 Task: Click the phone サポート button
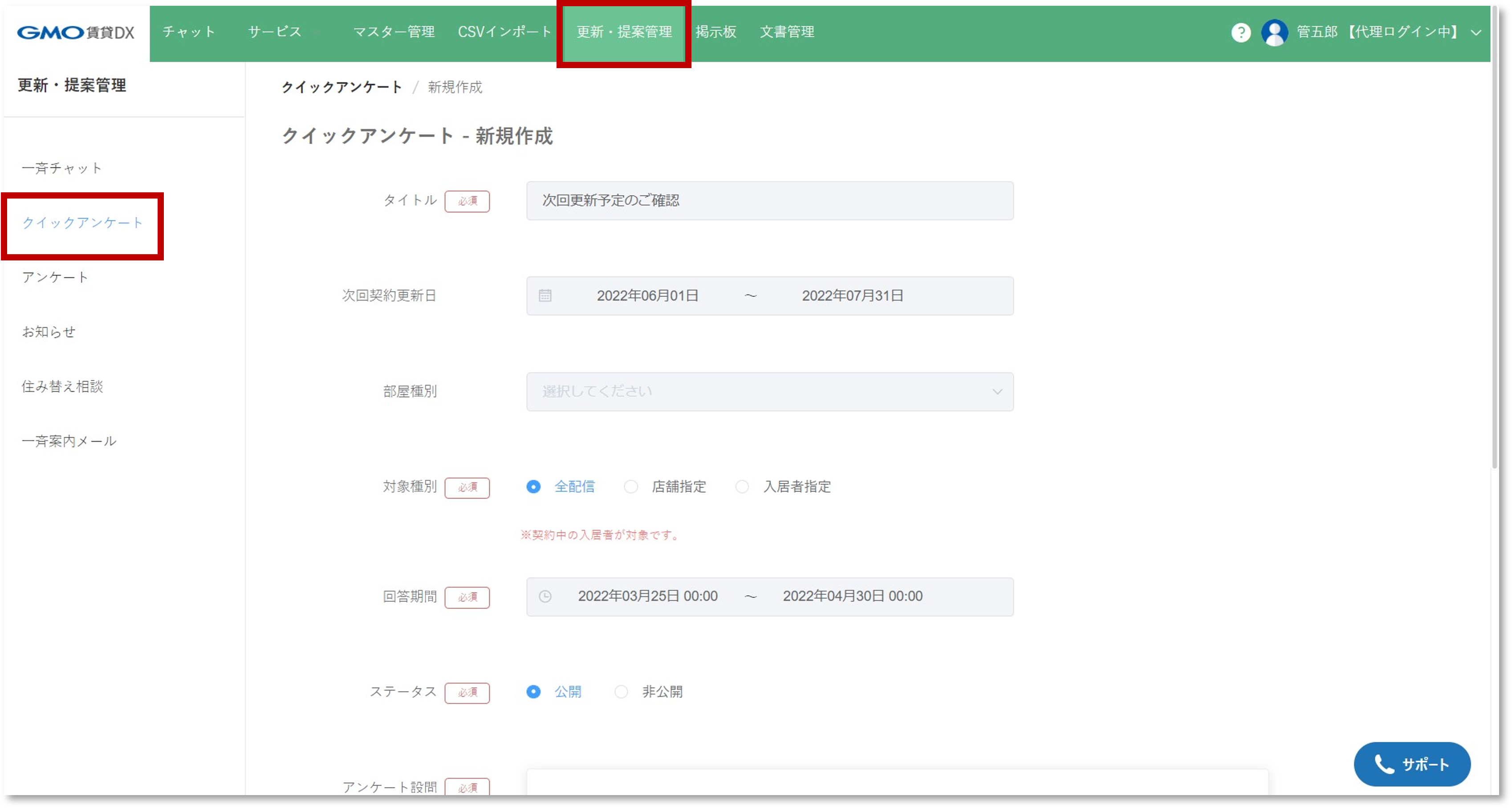click(x=1412, y=764)
